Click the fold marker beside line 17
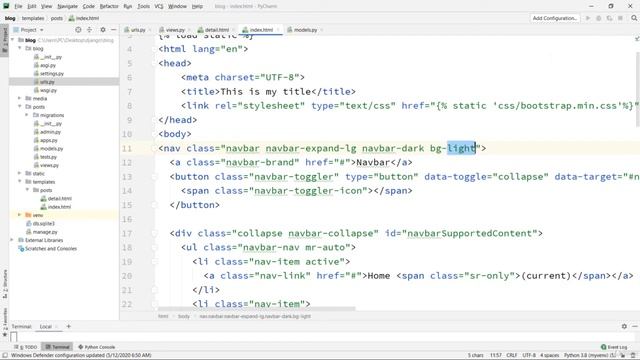640x360 pixels. [154, 233]
